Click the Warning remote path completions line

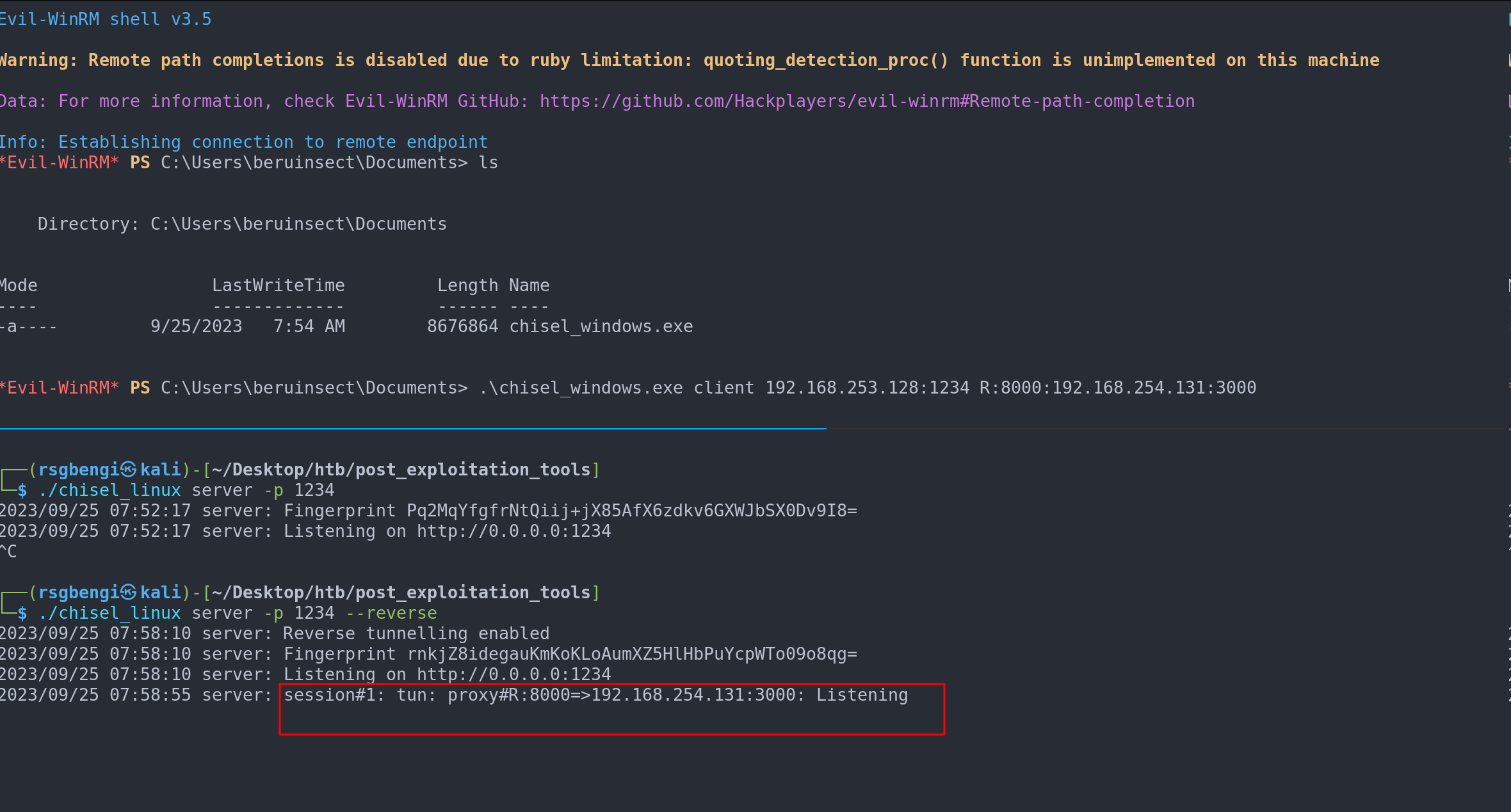689,60
